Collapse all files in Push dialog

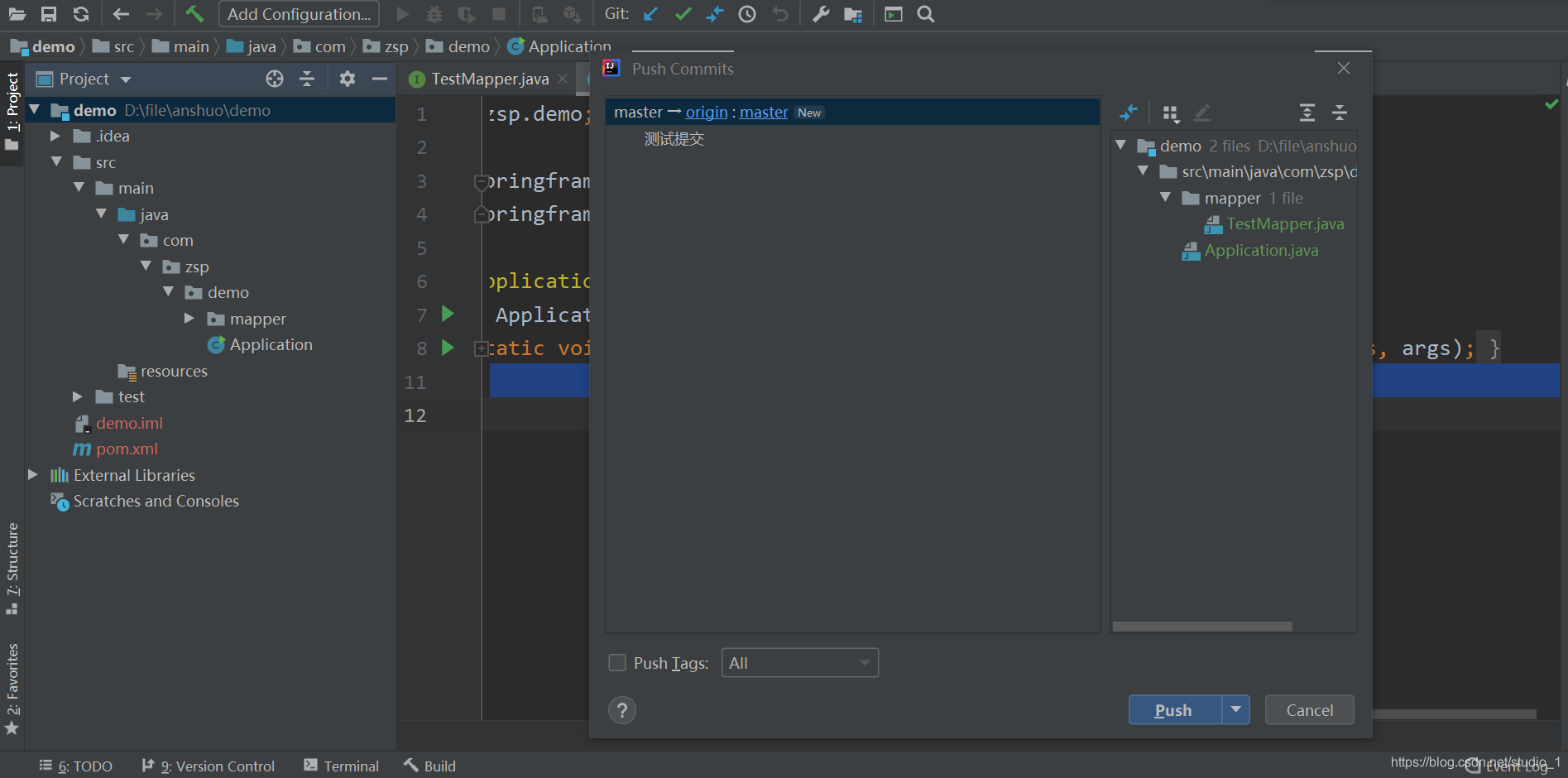[1340, 113]
